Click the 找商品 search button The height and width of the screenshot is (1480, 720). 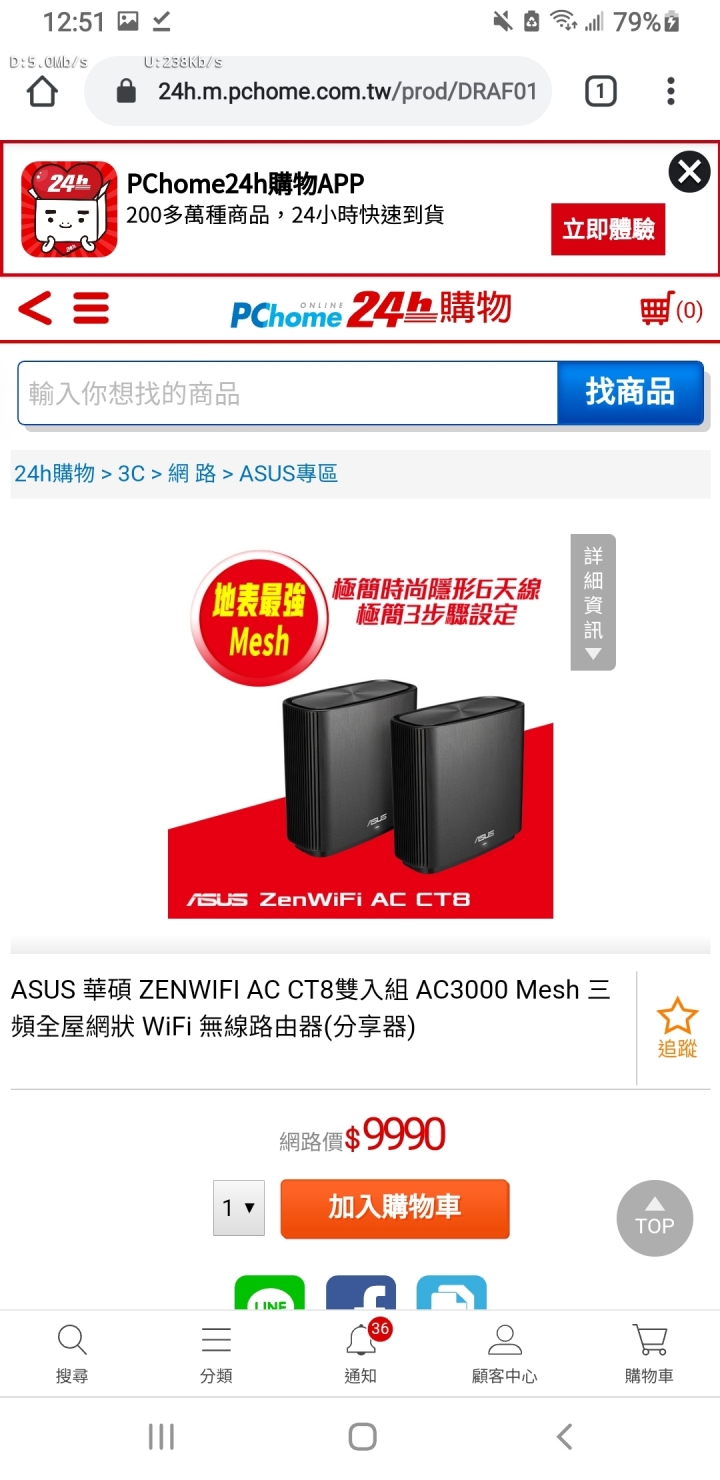coord(630,392)
